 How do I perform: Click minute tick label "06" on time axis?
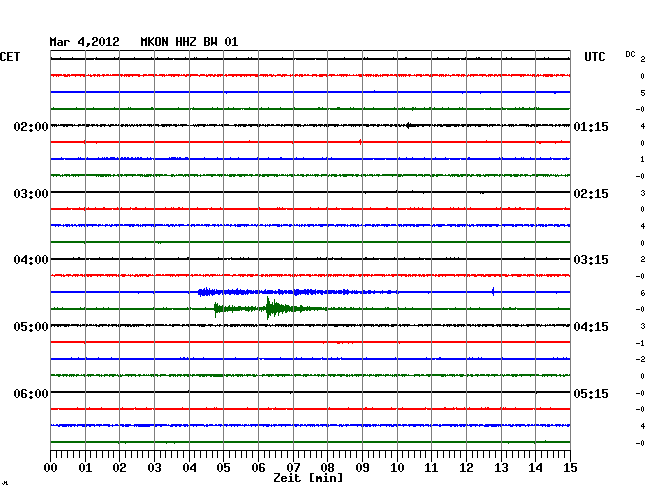coord(258,468)
